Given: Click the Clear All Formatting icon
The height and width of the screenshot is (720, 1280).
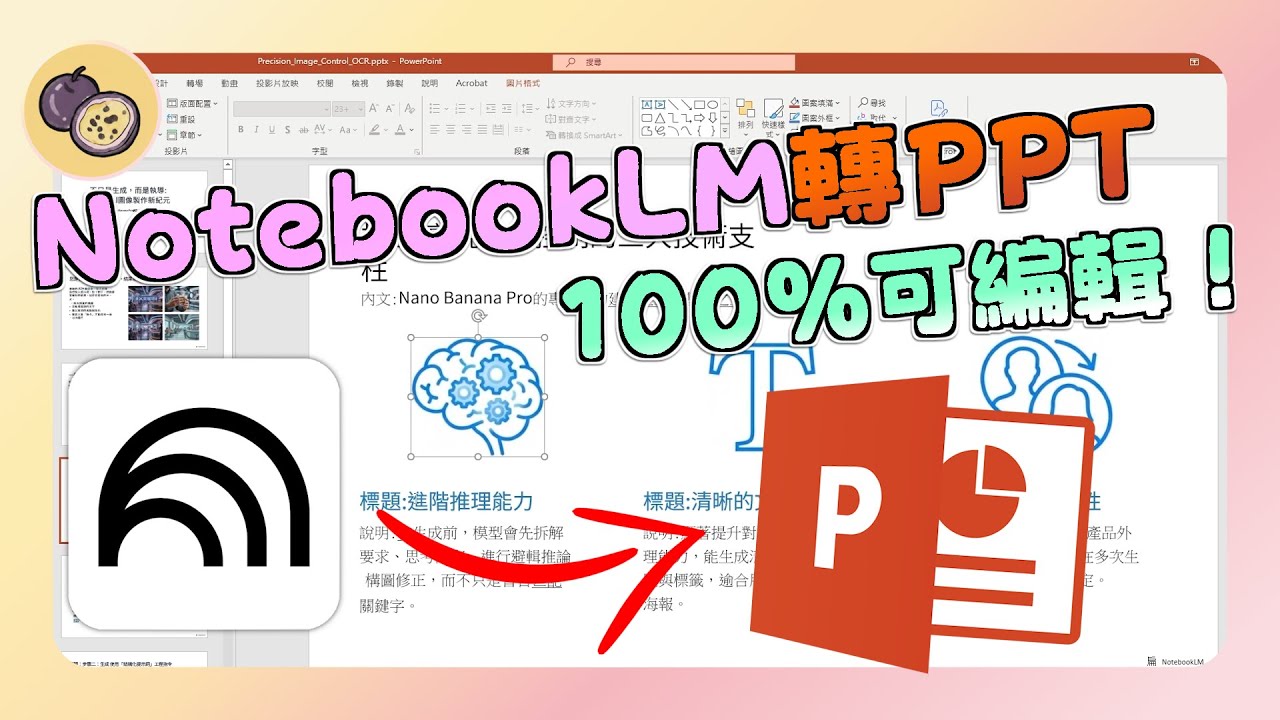Looking at the screenshot, I should [x=409, y=109].
